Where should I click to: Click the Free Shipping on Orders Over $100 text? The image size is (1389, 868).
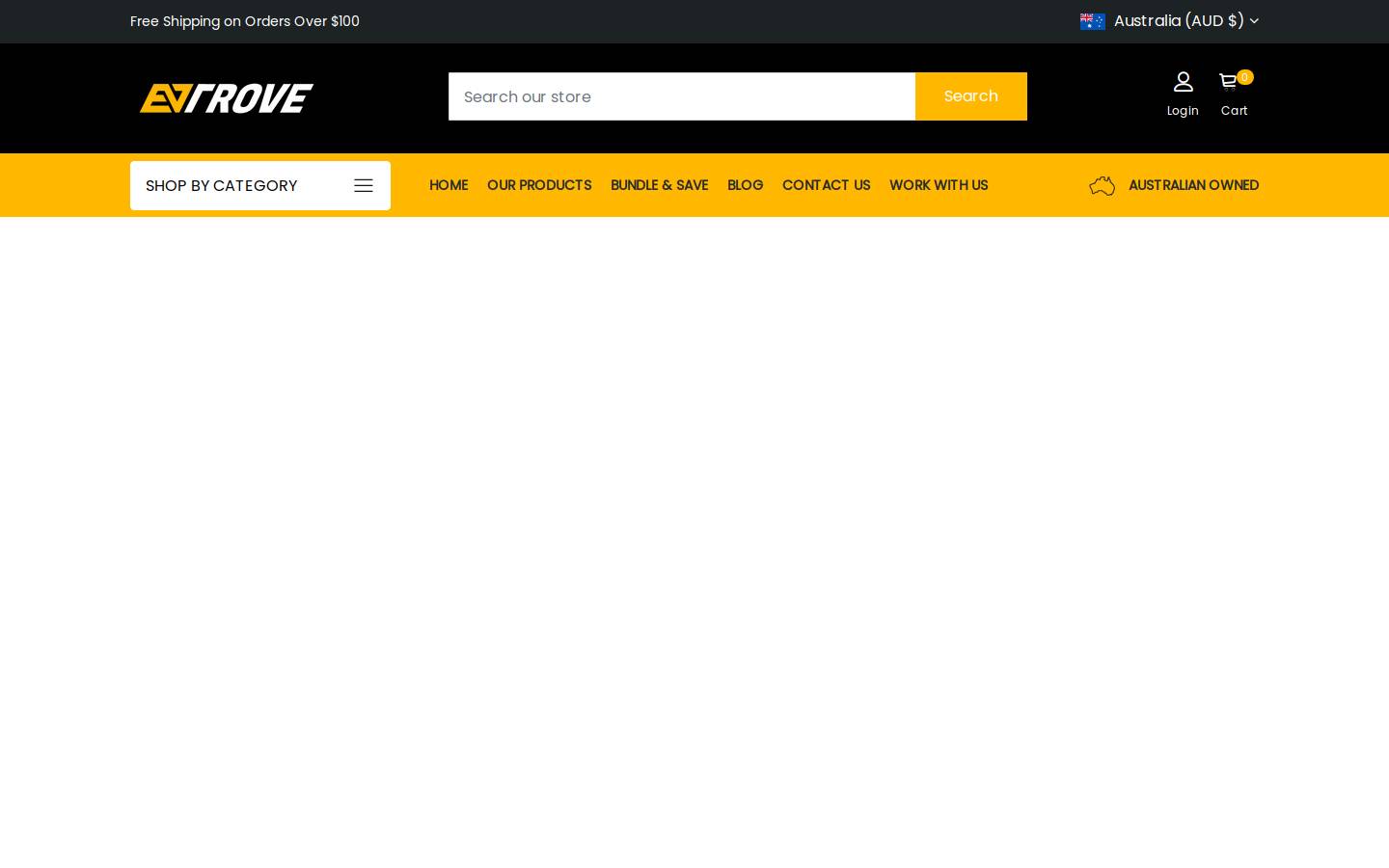tap(245, 21)
